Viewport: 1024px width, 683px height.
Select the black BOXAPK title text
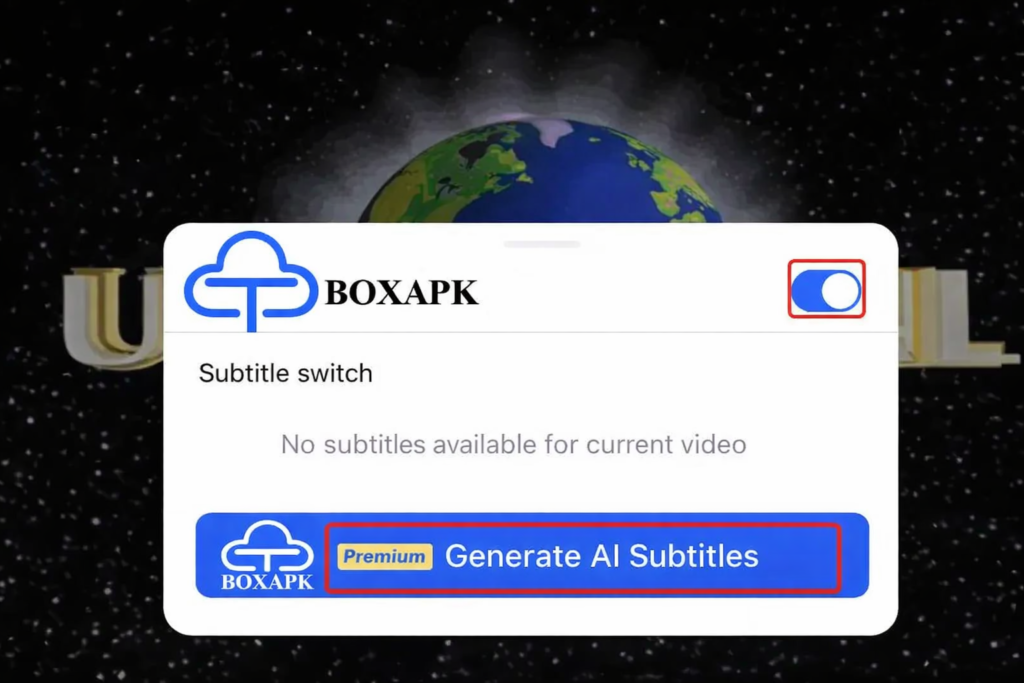pyautogui.click(x=402, y=293)
